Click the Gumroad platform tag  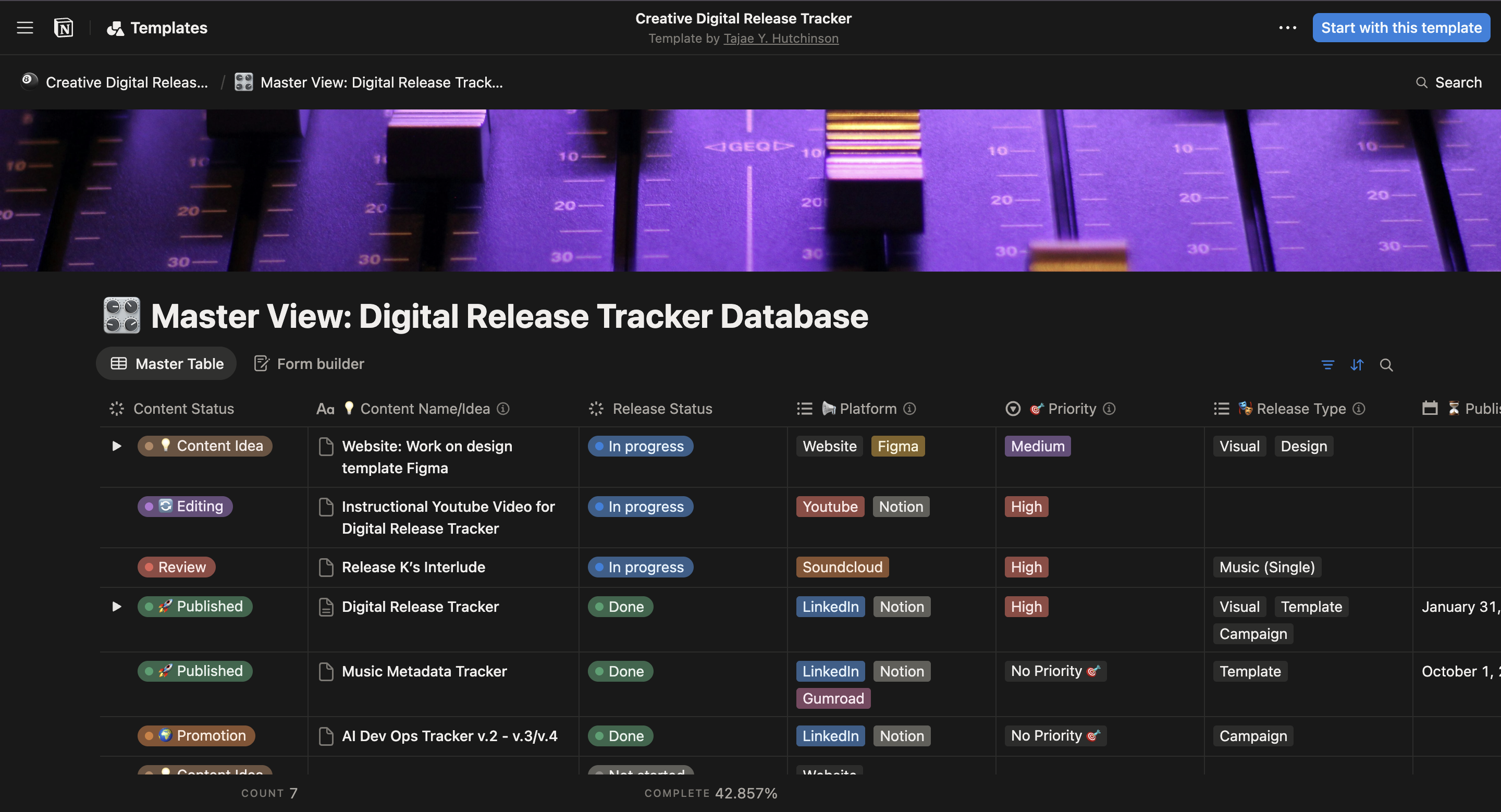coord(833,699)
